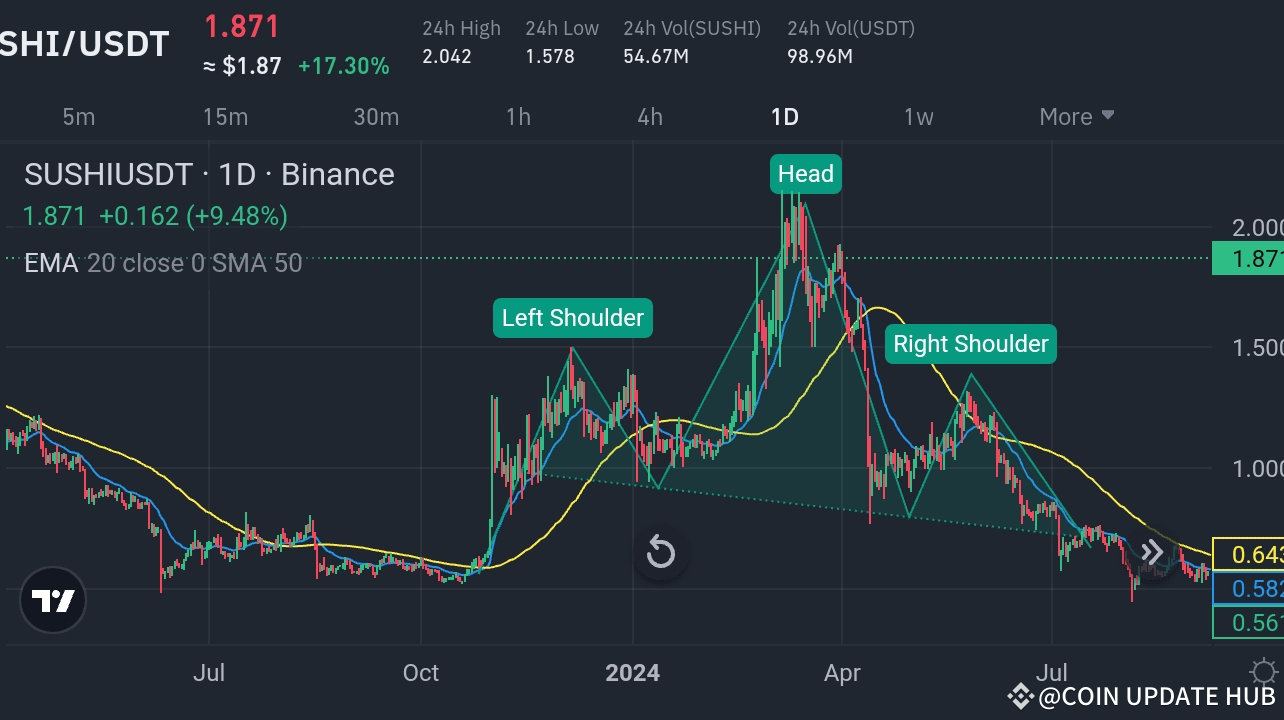Click the +17.30% change percentage
This screenshot has height=720, width=1284.
click(344, 67)
